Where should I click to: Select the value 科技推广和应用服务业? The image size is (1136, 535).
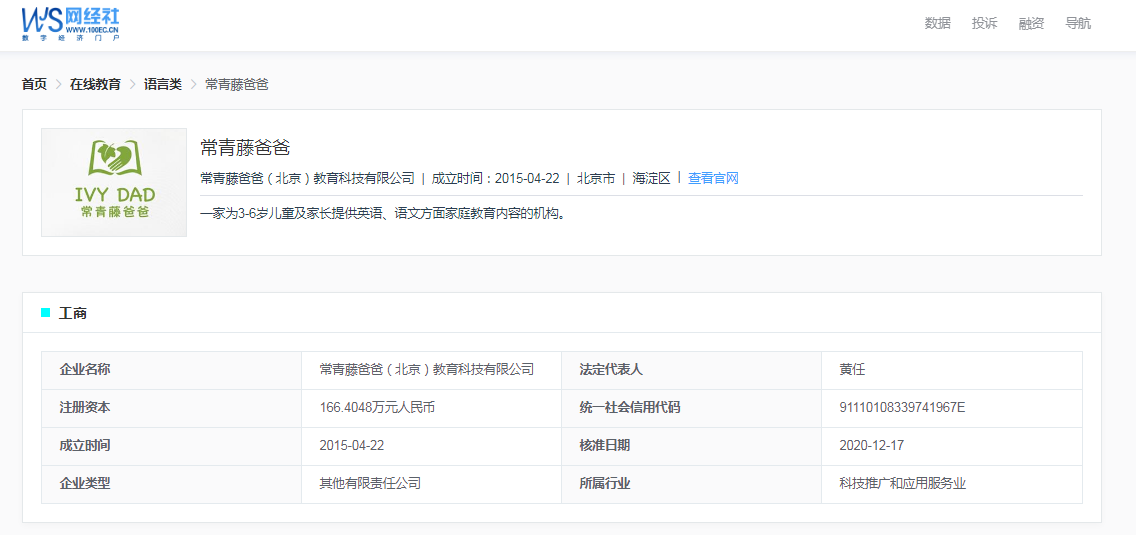coord(903,484)
